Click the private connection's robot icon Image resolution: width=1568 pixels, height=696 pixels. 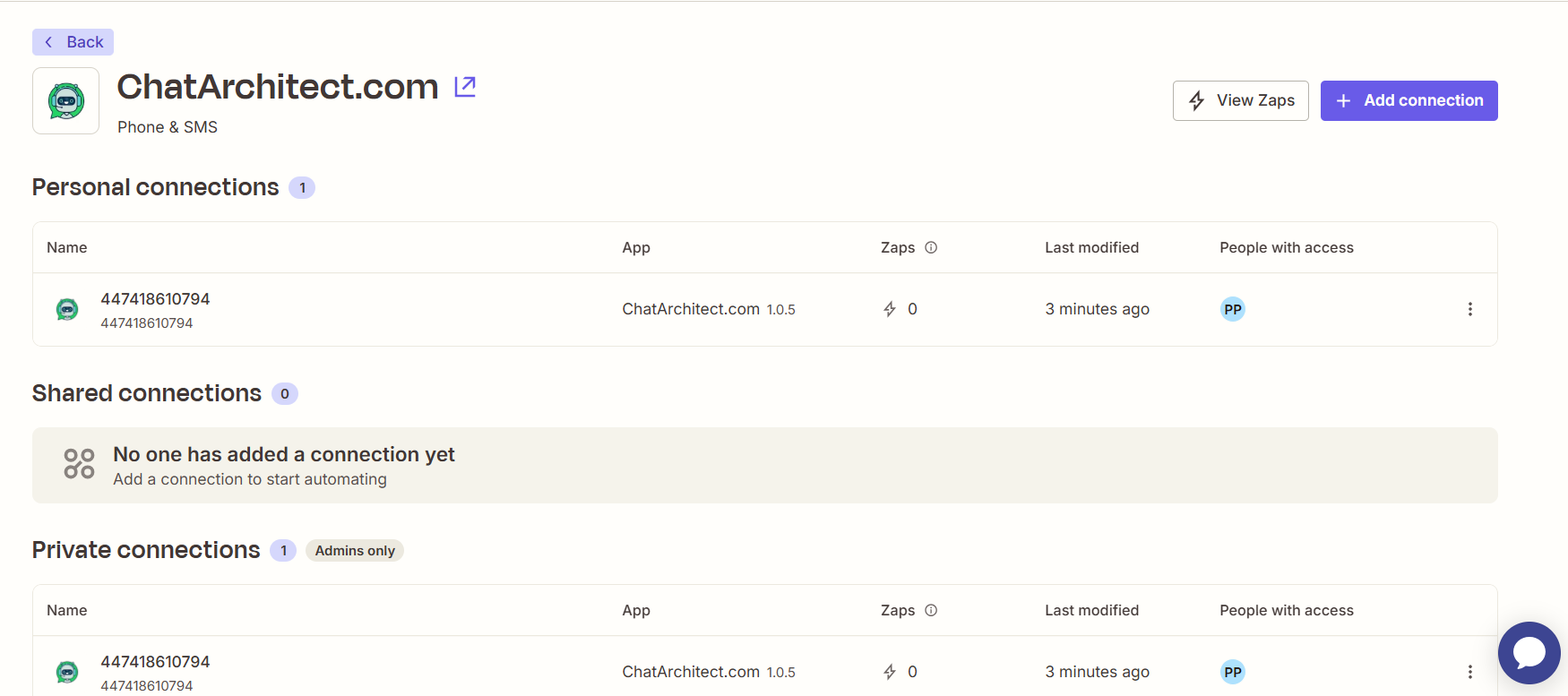pyautogui.click(x=67, y=672)
